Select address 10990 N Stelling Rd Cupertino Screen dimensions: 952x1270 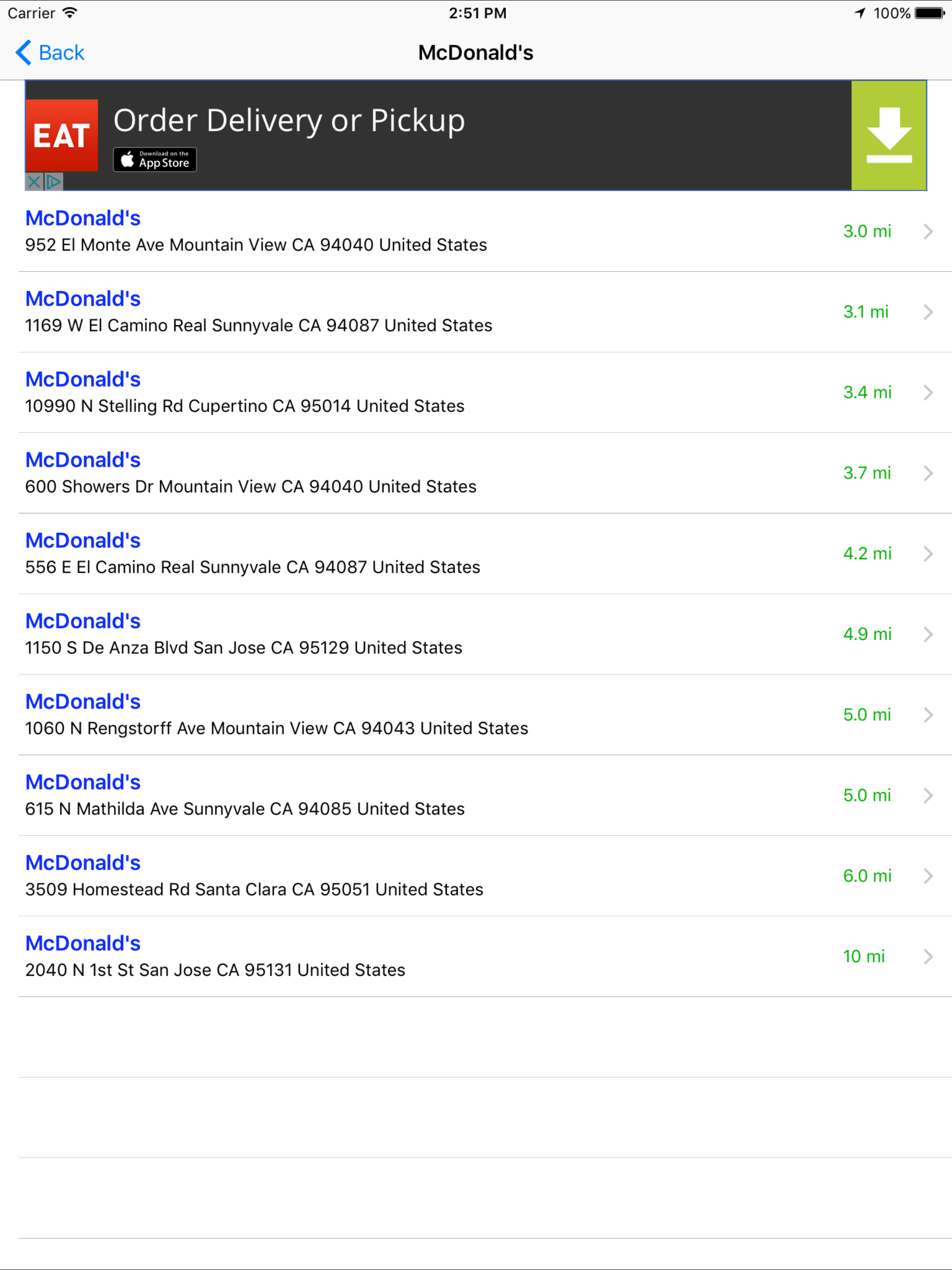[x=245, y=406]
